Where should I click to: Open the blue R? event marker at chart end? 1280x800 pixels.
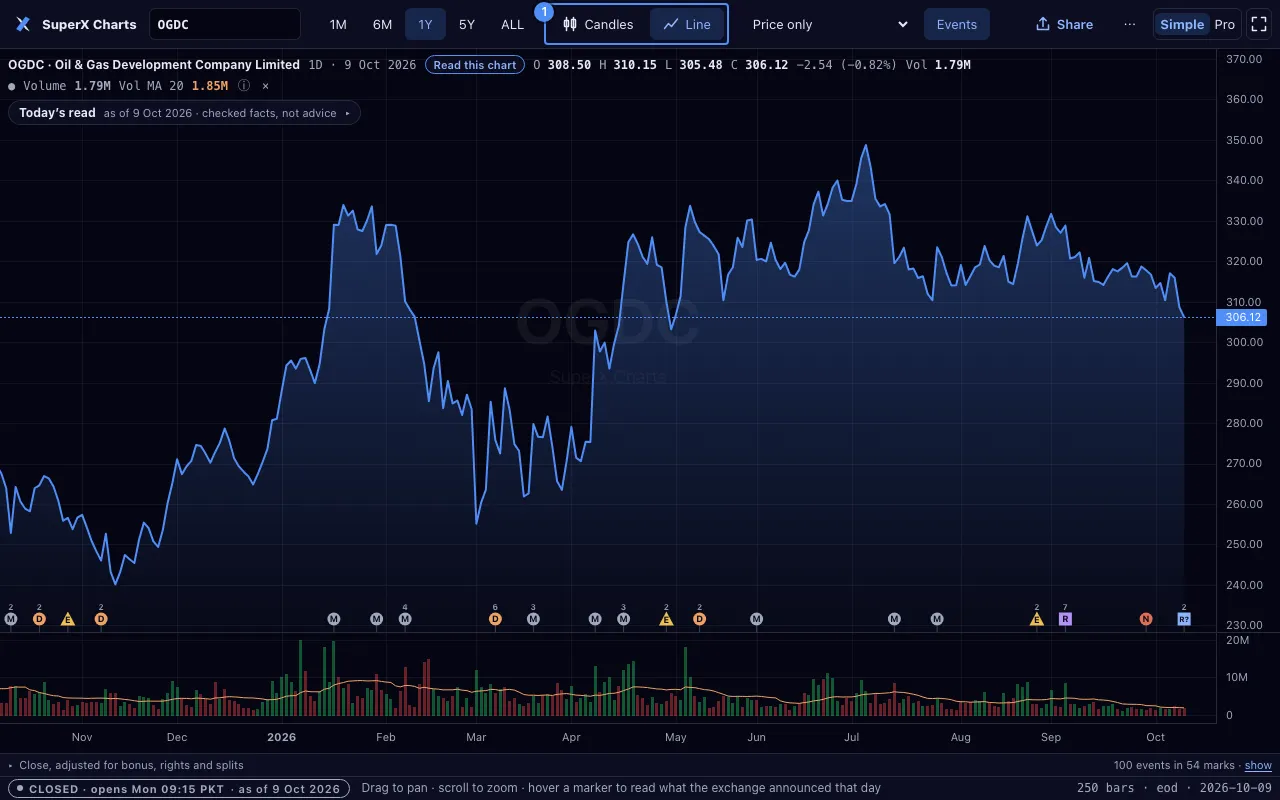[x=1184, y=619]
